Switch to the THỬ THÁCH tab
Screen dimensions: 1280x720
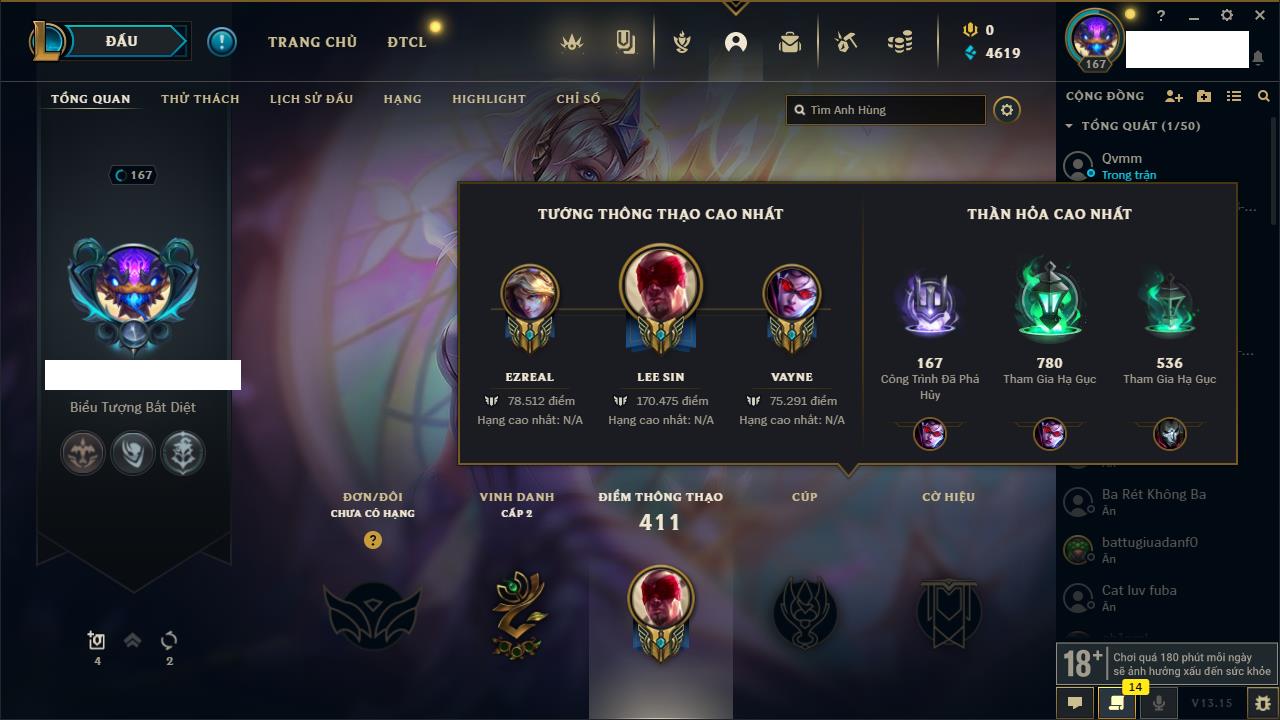click(200, 99)
